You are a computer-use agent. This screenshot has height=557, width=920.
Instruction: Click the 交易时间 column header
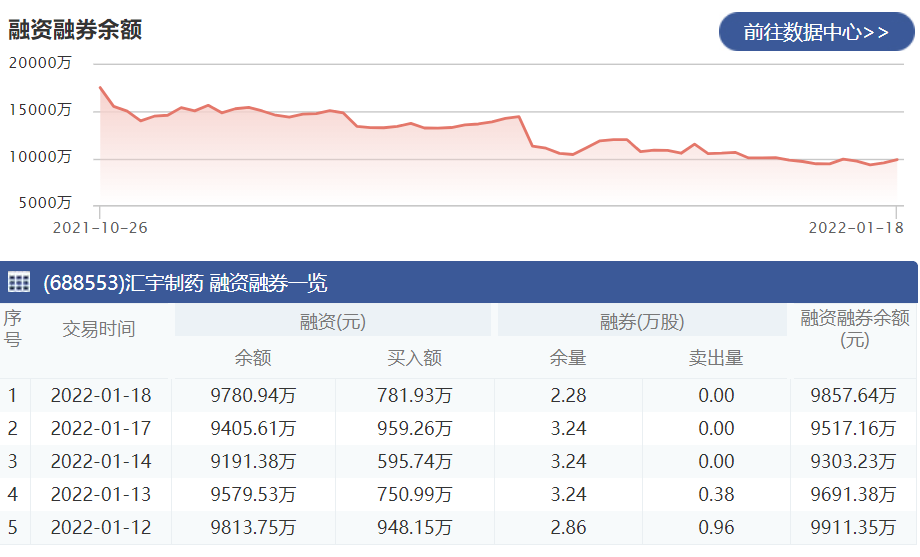coord(99,329)
